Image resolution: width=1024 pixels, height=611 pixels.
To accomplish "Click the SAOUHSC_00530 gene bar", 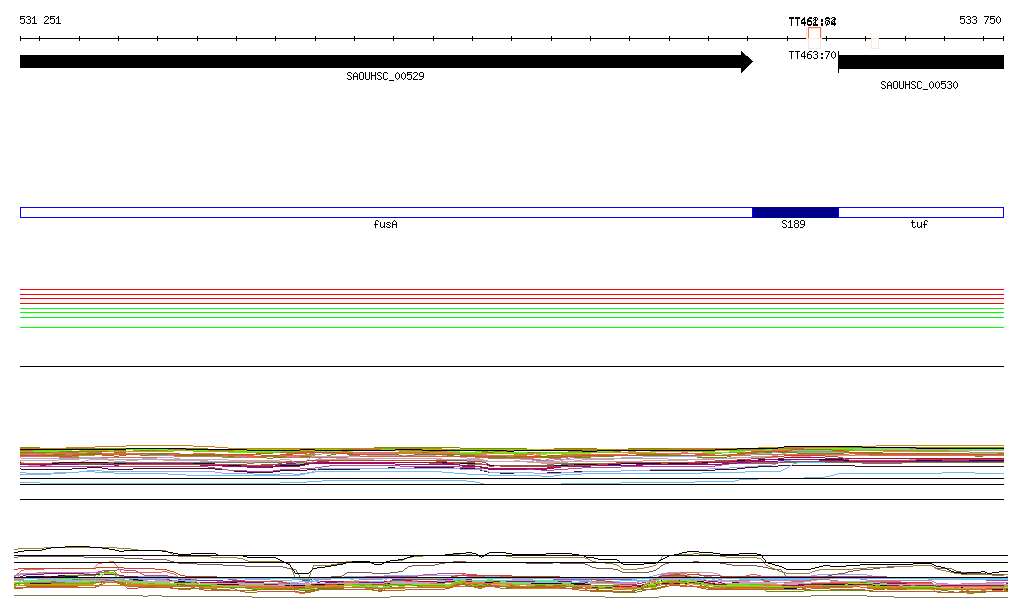I will [920, 62].
